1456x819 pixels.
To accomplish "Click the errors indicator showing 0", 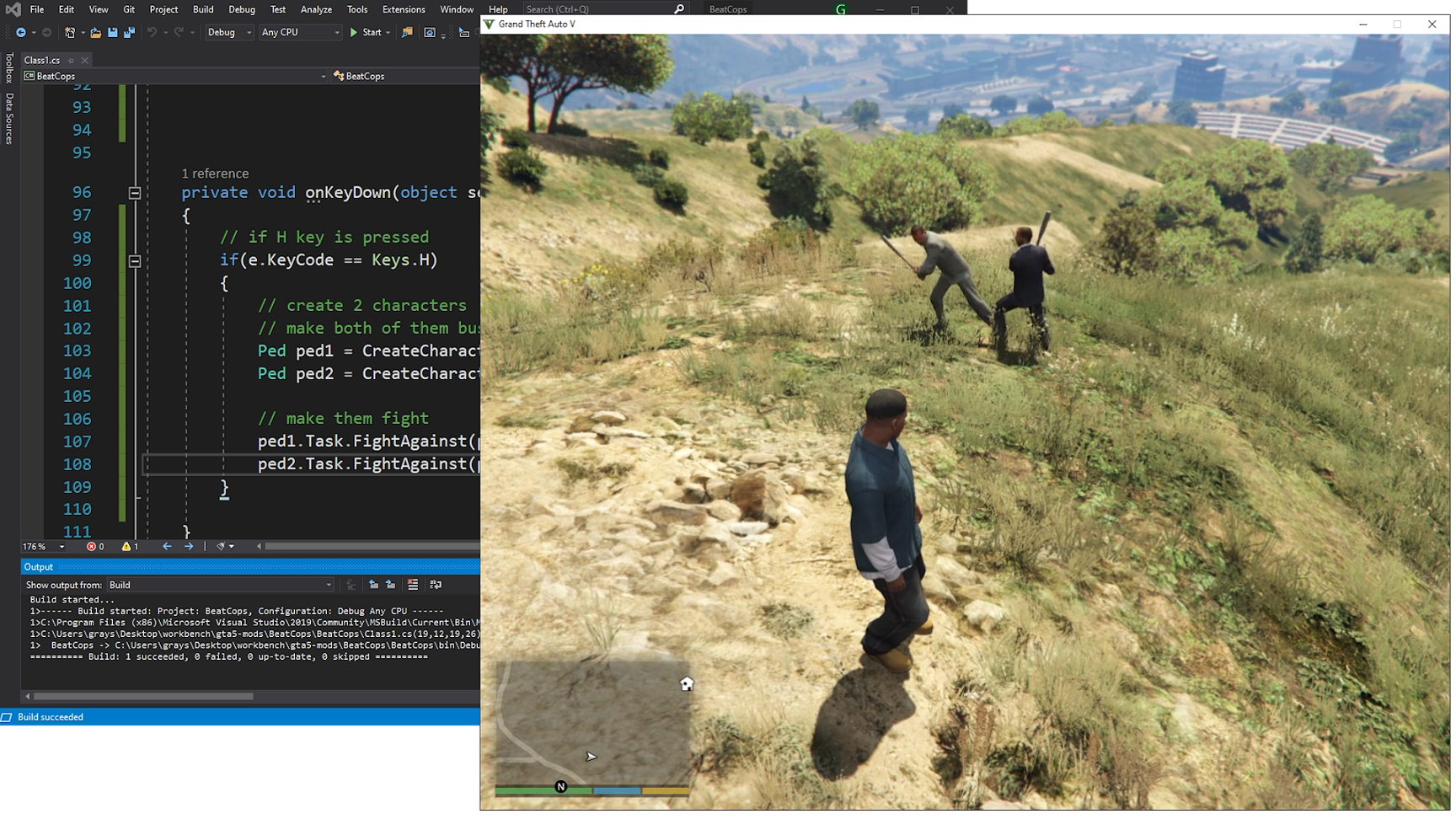I will 95,547.
